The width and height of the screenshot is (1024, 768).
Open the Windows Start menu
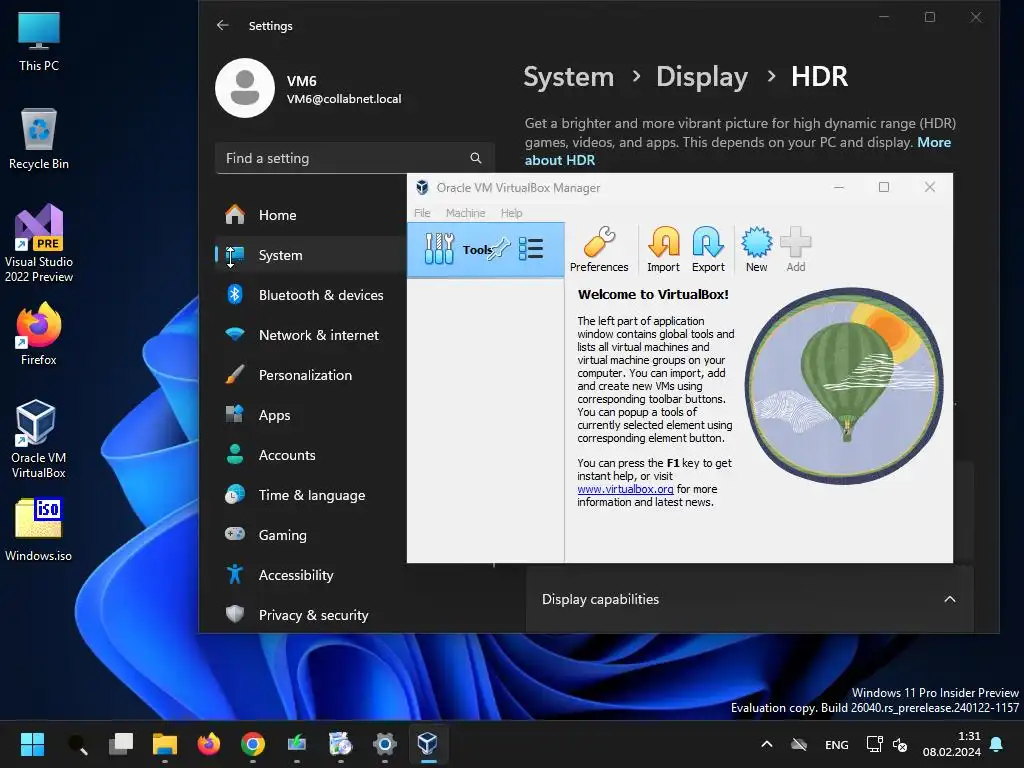[x=32, y=744]
